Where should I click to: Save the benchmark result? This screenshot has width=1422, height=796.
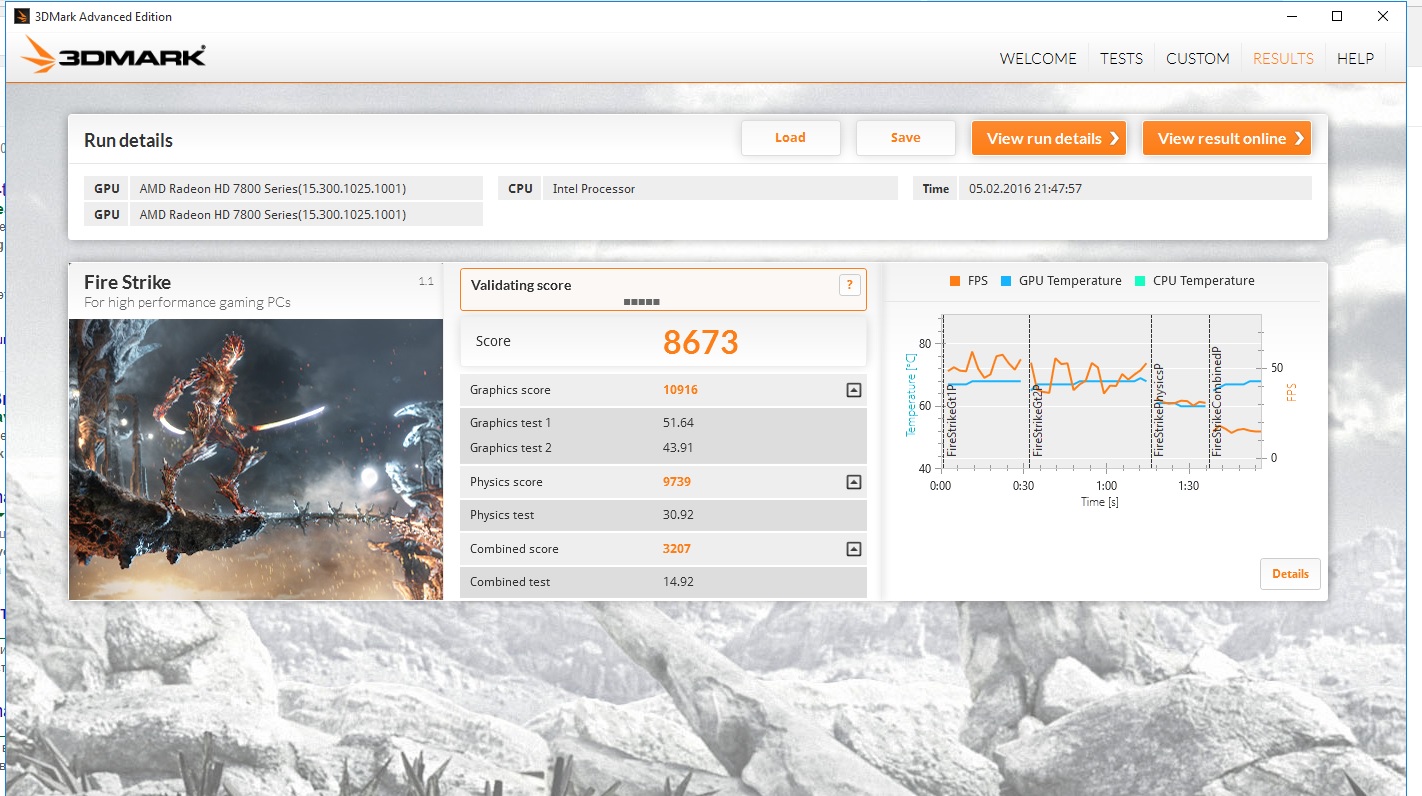tap(905, 138)
